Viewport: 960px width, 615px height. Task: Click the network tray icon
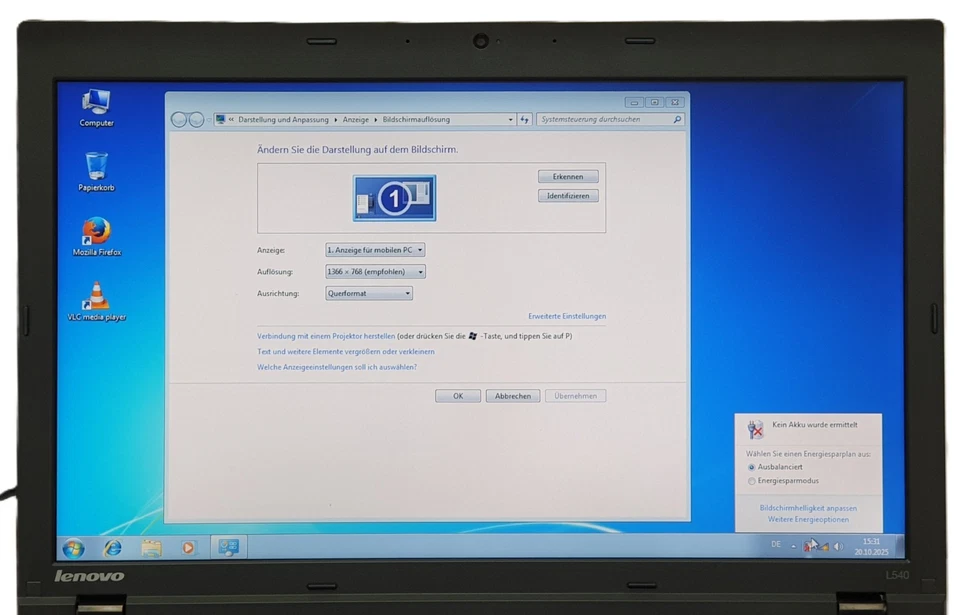pyautogui.click(x=824, y=546)
